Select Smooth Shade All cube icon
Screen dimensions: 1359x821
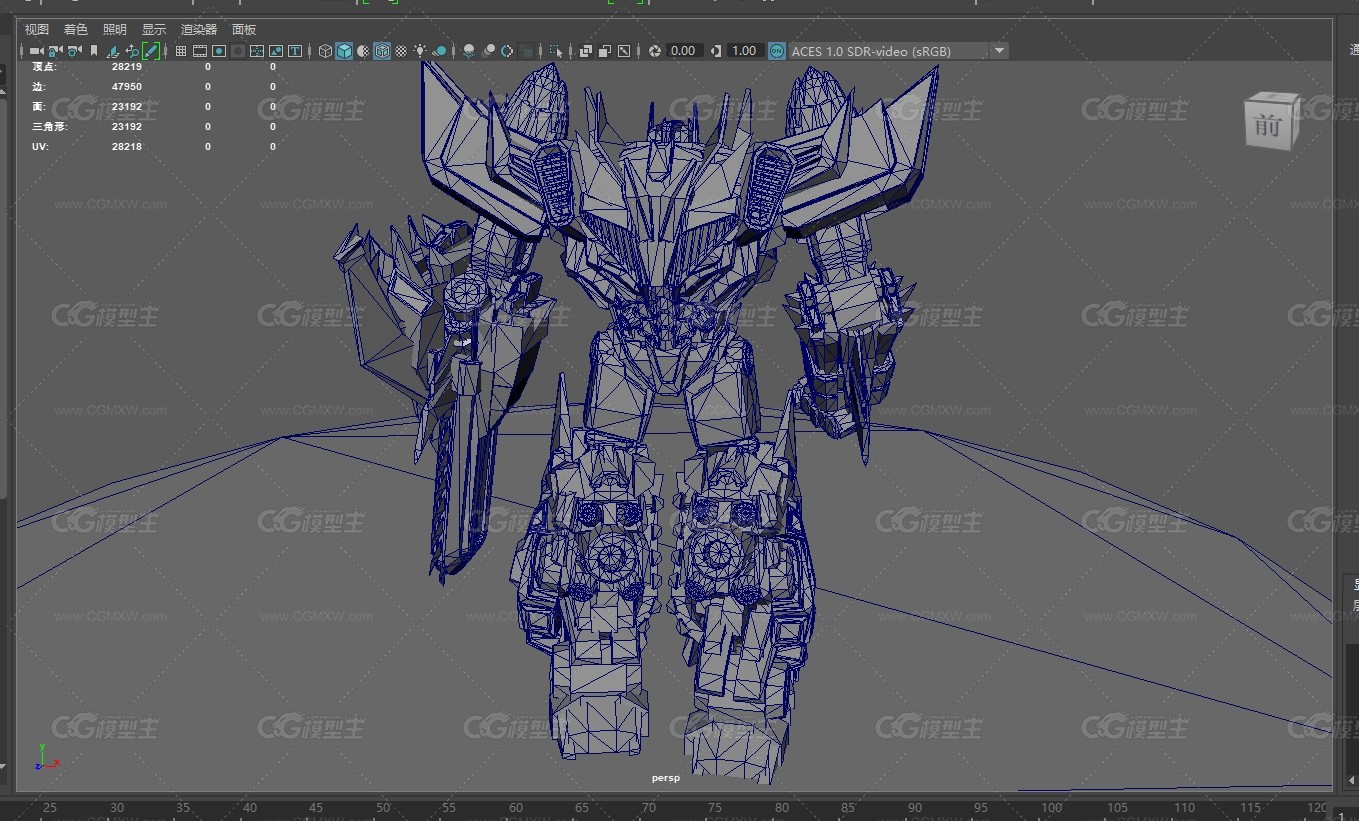point(344,51)
